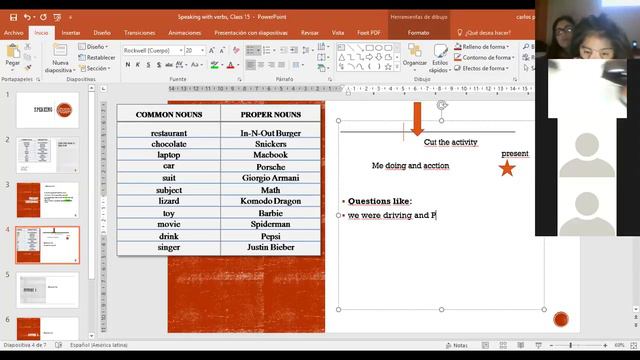Switch to reading view in status bar
Image resolution: width=640 pixels, height=360 pixels.
tap(521, 345)
